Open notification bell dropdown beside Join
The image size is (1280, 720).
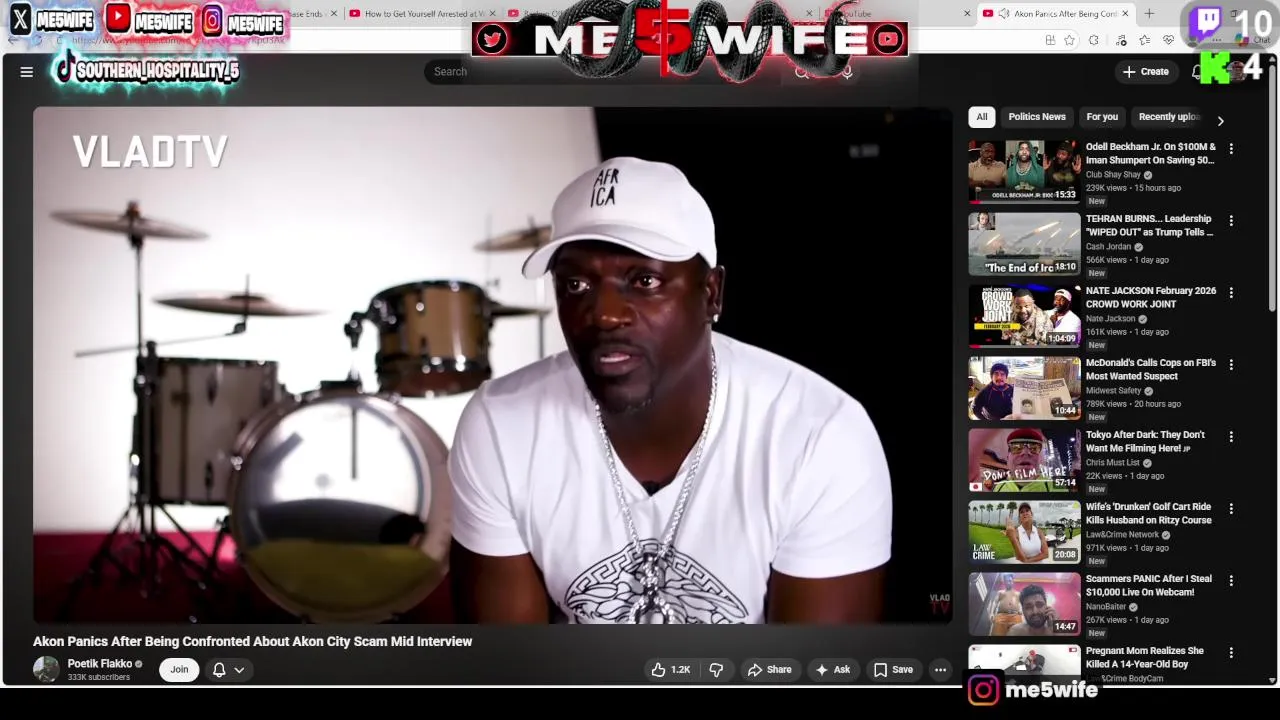click(228, 670)
